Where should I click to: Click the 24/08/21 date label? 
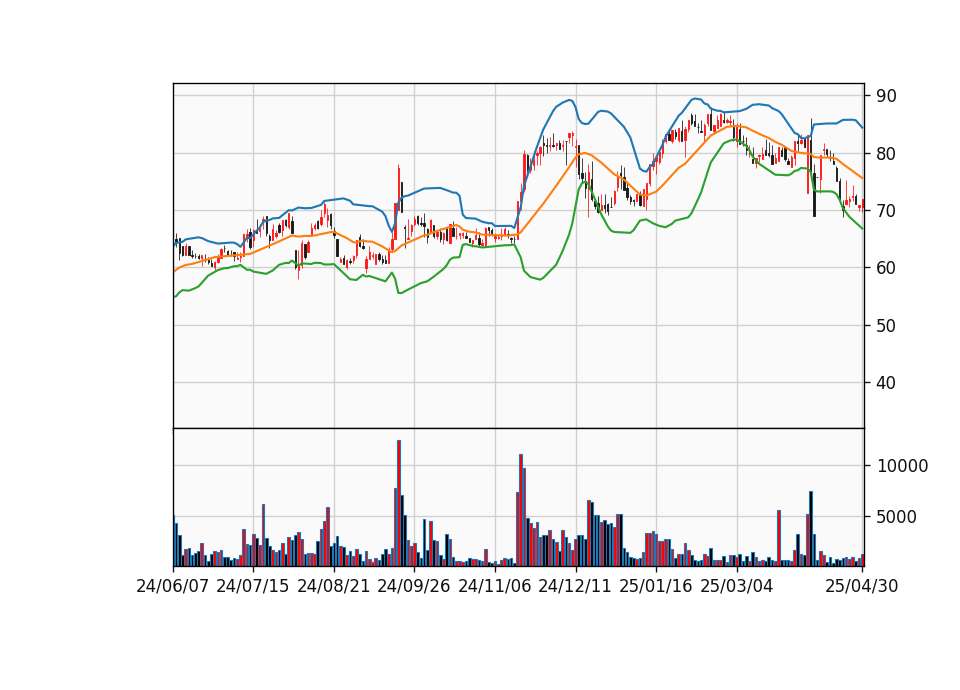(x=334, y=586)
